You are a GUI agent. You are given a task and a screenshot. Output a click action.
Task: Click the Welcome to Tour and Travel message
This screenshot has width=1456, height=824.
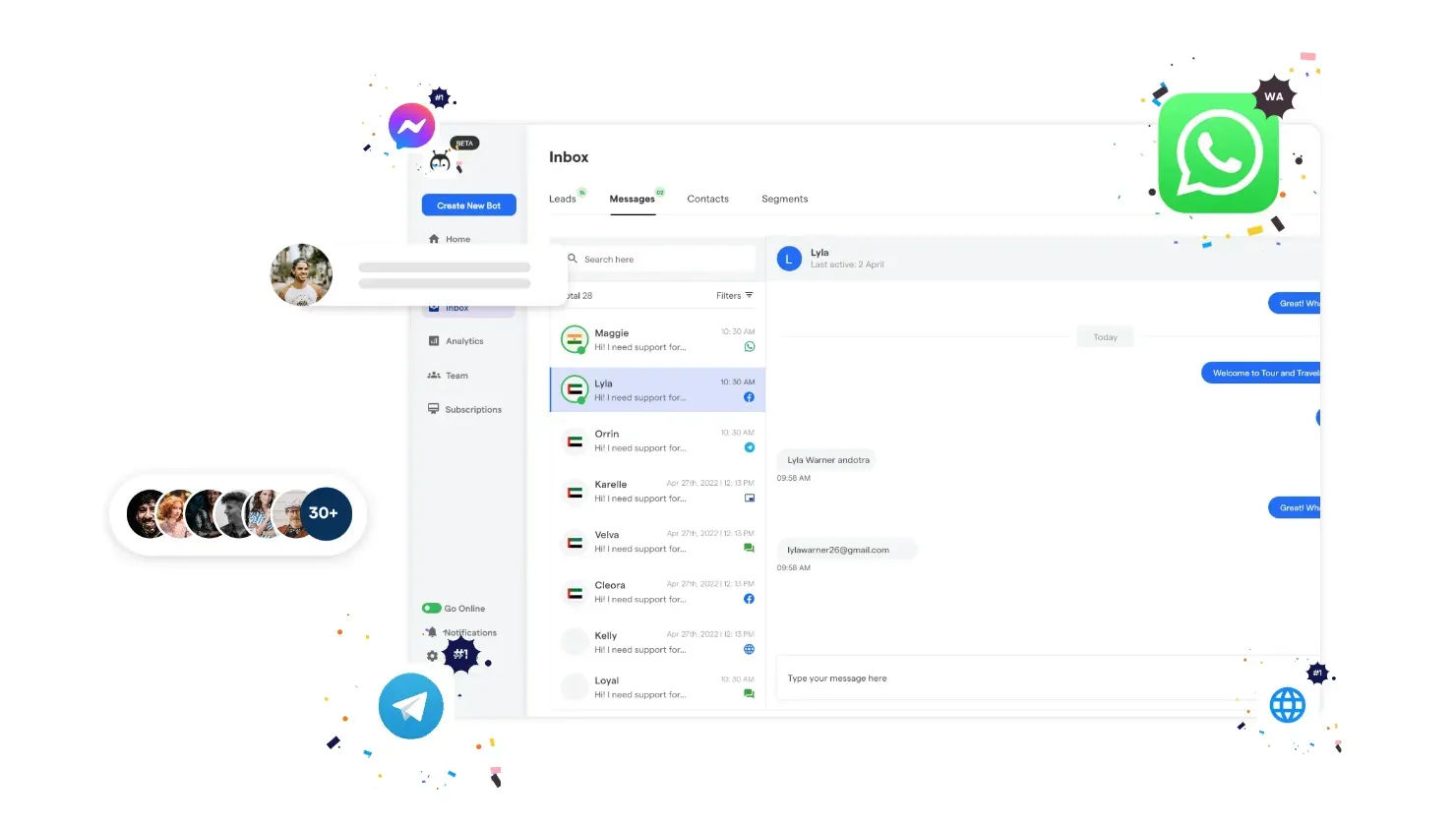[x=1262, y=374]
